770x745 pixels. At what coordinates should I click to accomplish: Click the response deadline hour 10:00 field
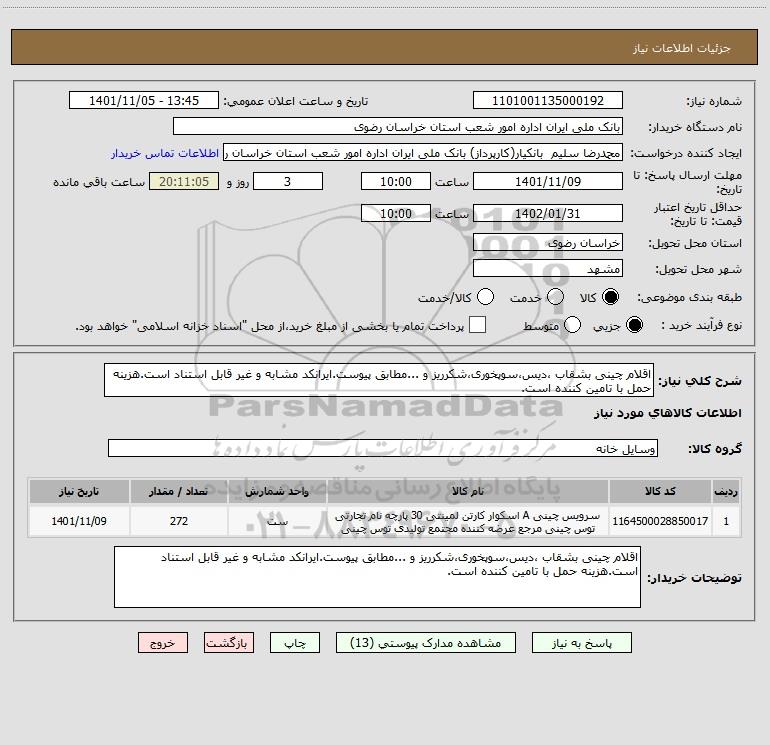[x=396, y=182]
